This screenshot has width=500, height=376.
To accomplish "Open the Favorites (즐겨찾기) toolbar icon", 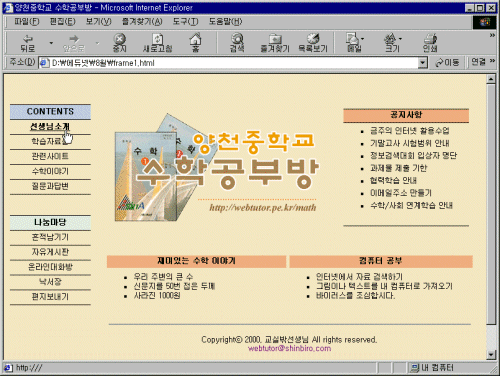I will coord(275,43).
